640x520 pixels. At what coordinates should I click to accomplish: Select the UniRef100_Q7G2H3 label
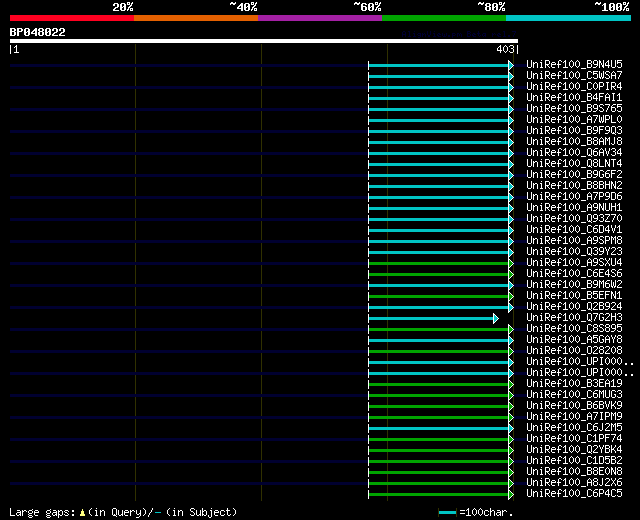pyautogui.click(x=574, y=318)
